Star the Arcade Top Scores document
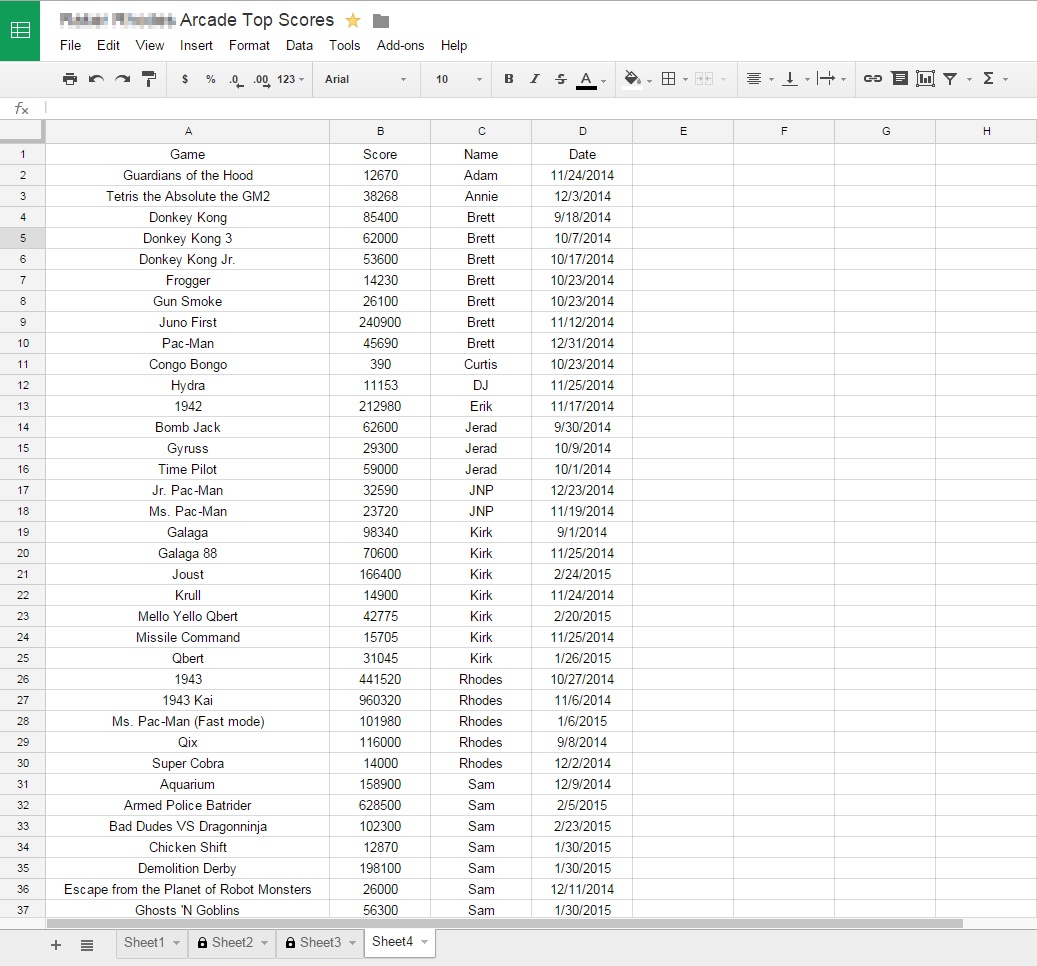The width and height of the screenshot is (1037, 966). point(353,21)
